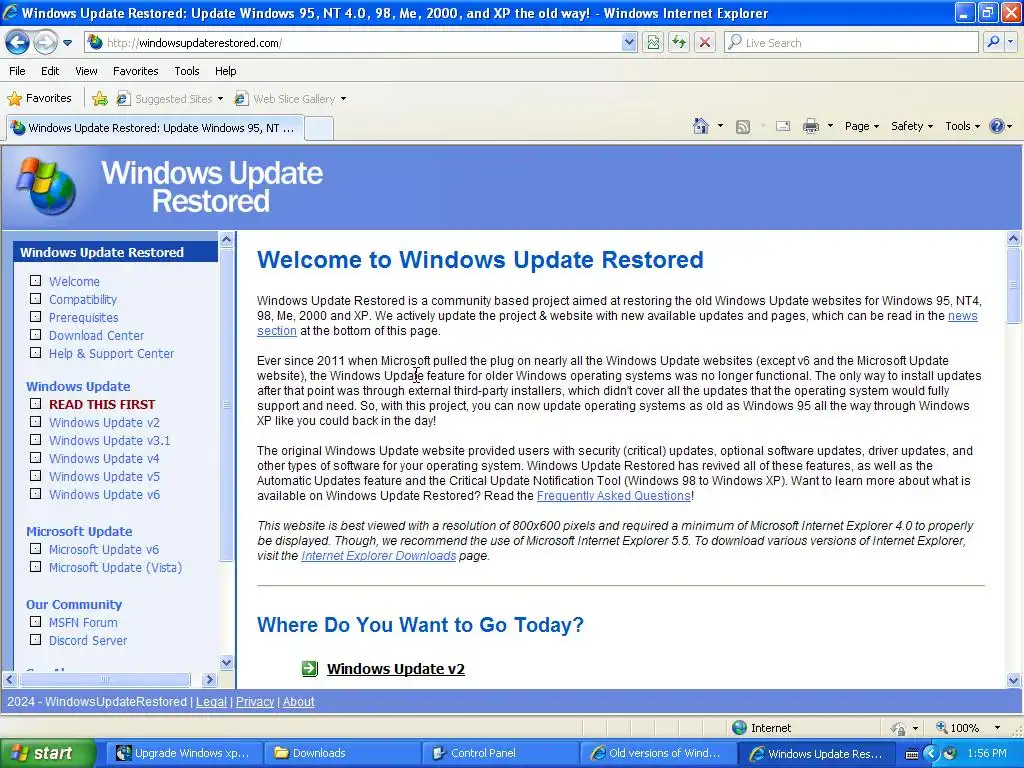Click the Refresh page icon
The width and height of the screenshot is (1024, 768).
[x=679, y=42]
